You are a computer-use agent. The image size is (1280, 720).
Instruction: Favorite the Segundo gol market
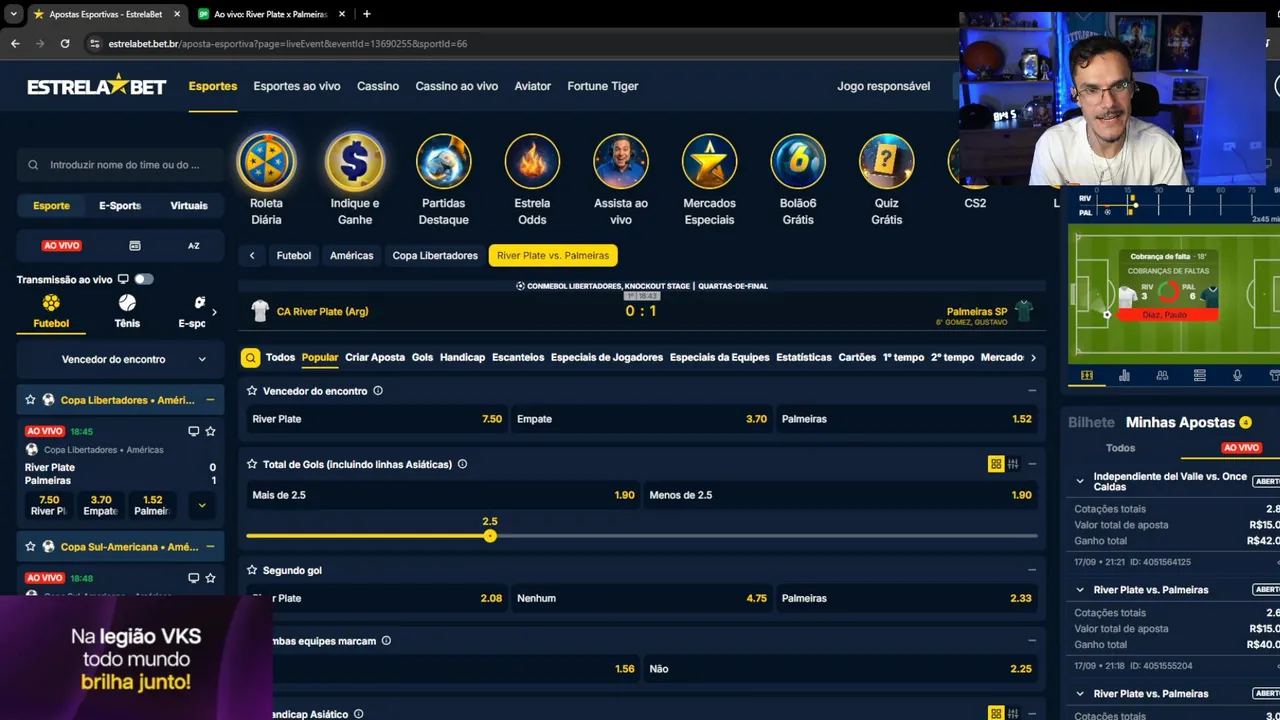click(252, 570)
